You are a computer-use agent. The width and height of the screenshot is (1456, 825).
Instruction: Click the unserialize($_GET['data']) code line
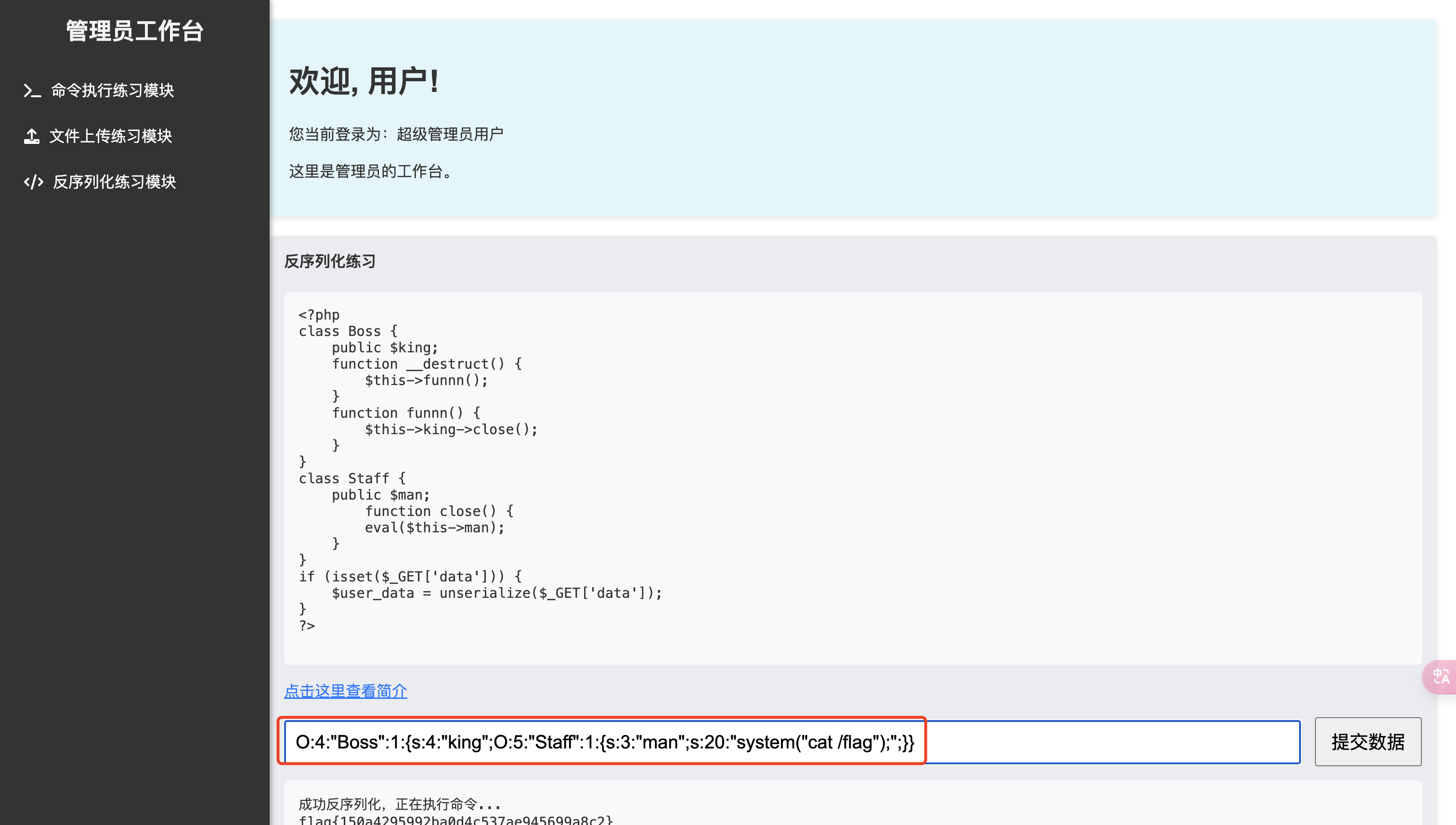496,593
